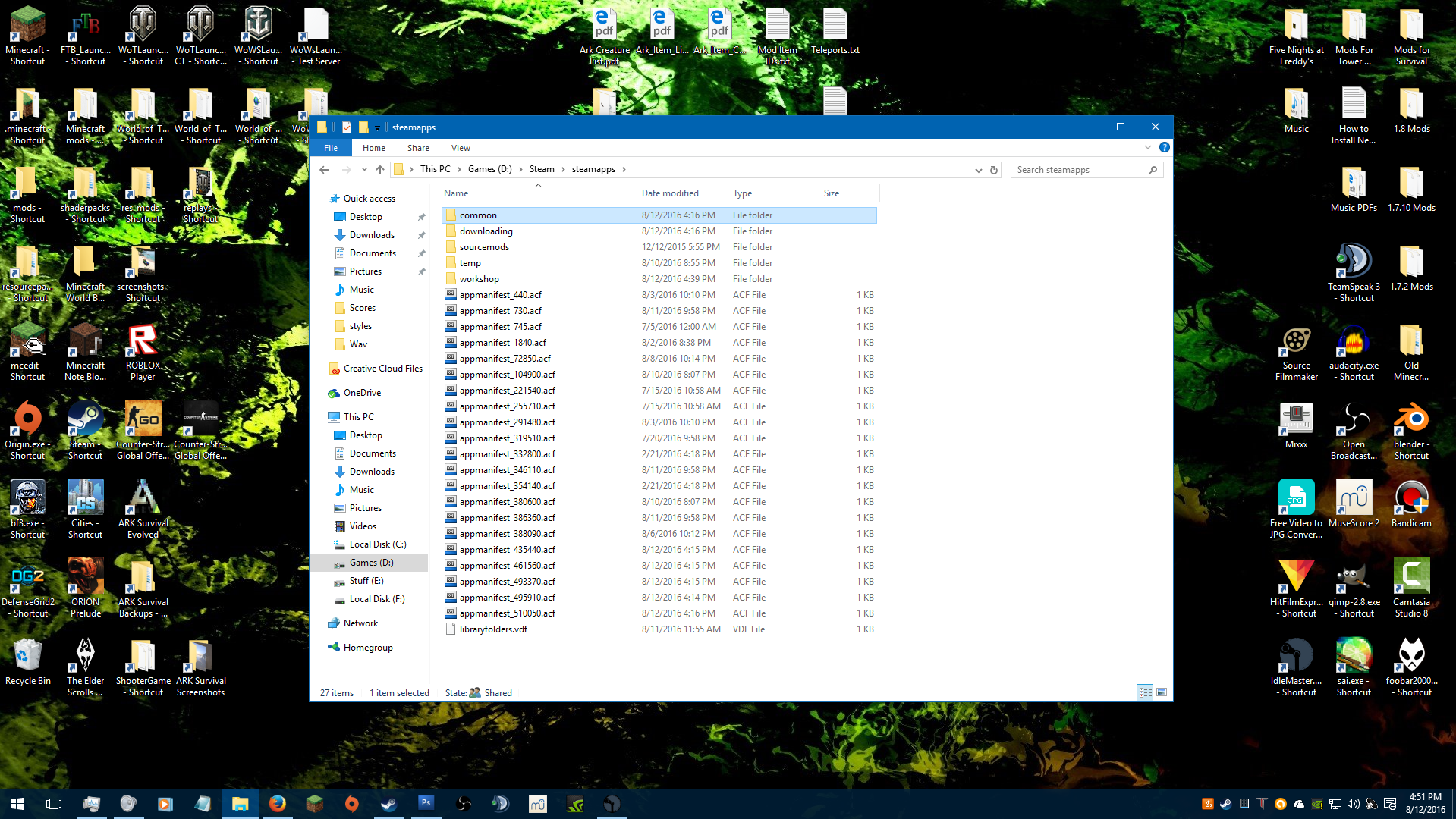This screenshot has width=1456, height=819.
Task: Open the Recycle Bin icon
Action: (x=27, y=661)
